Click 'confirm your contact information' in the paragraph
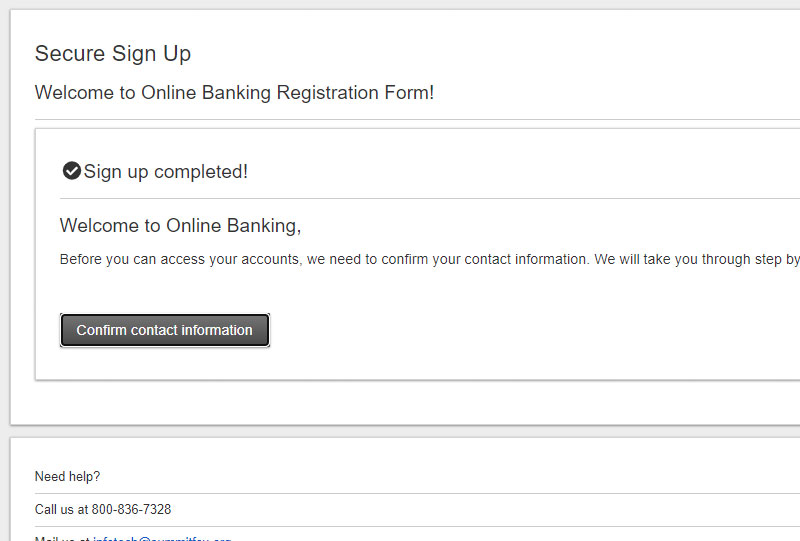Viewport: 800px width, 541px height. (485, 259)
